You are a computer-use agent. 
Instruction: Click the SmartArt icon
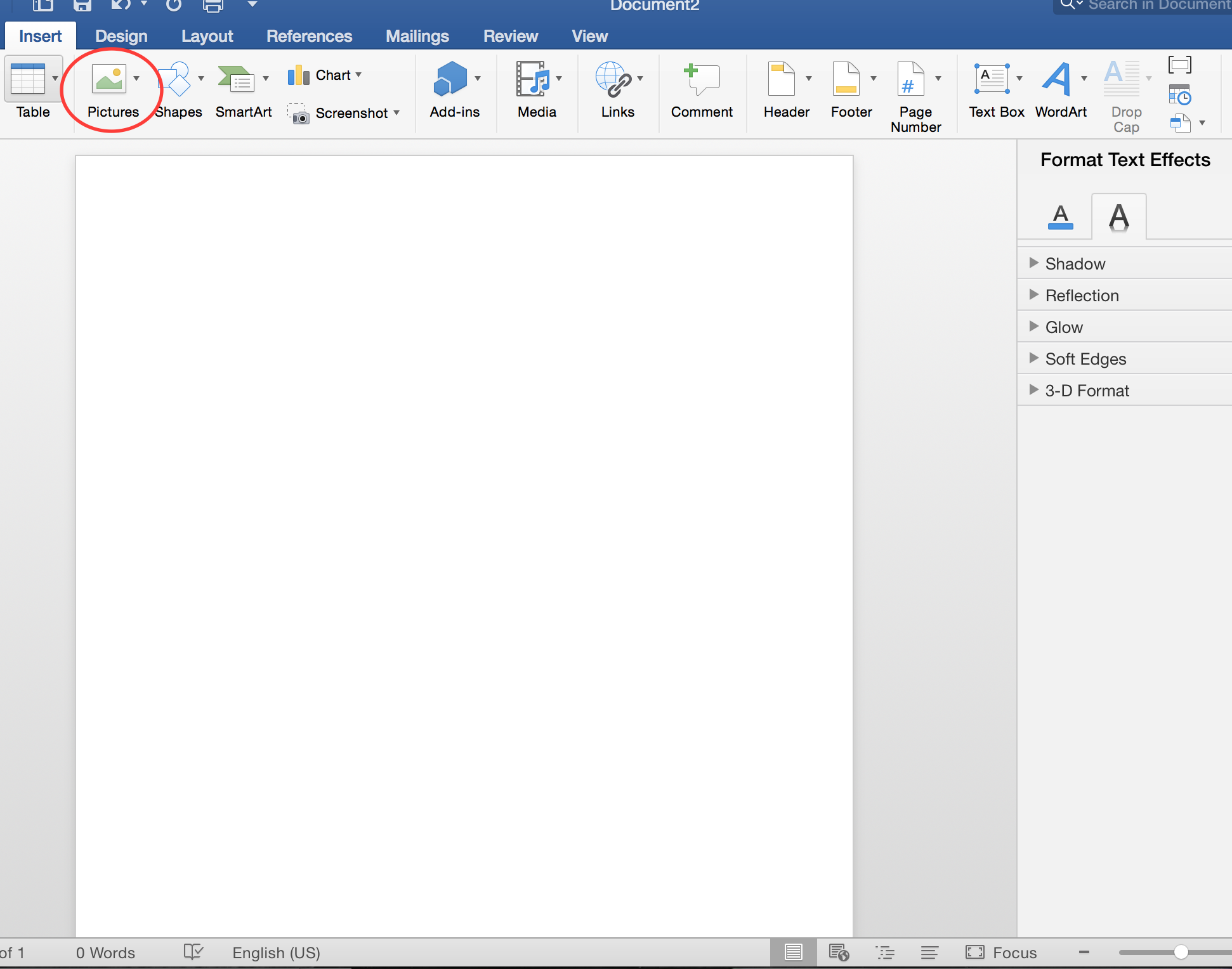pos(236,79)
